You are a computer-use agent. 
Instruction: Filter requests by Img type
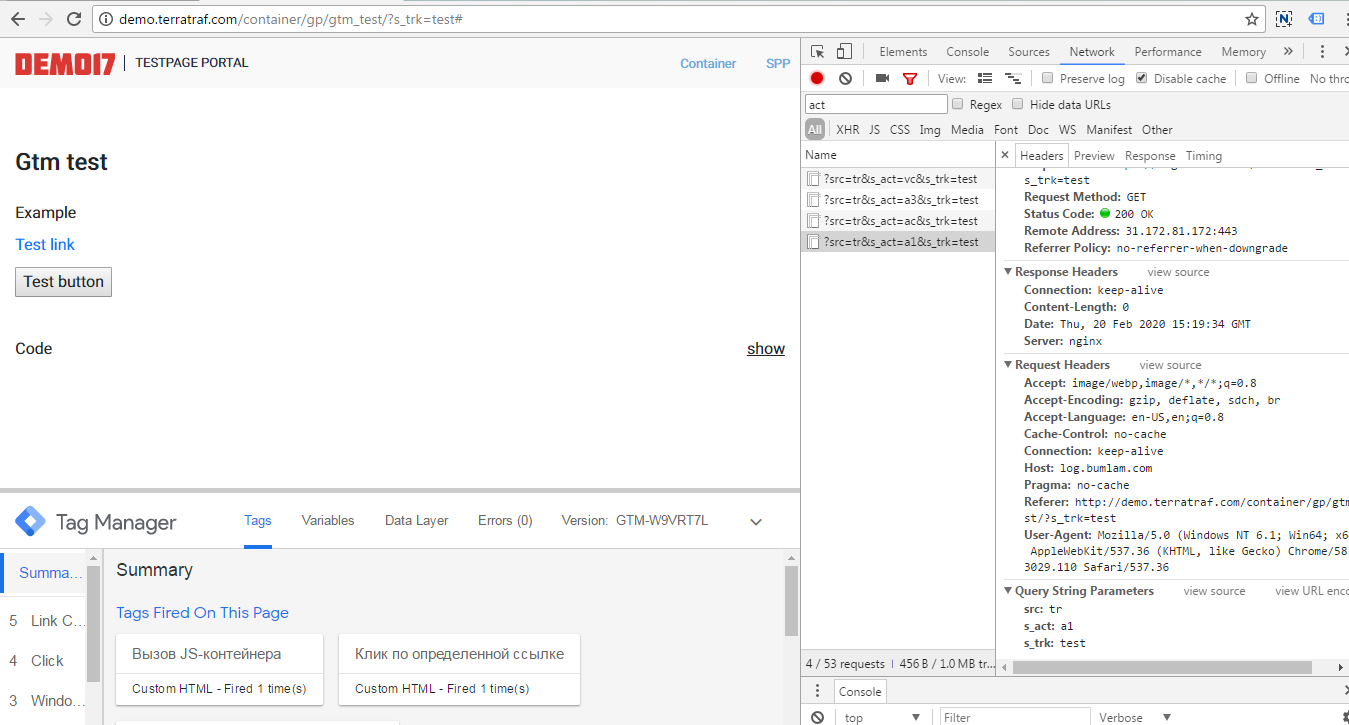(x=930, y=130)
